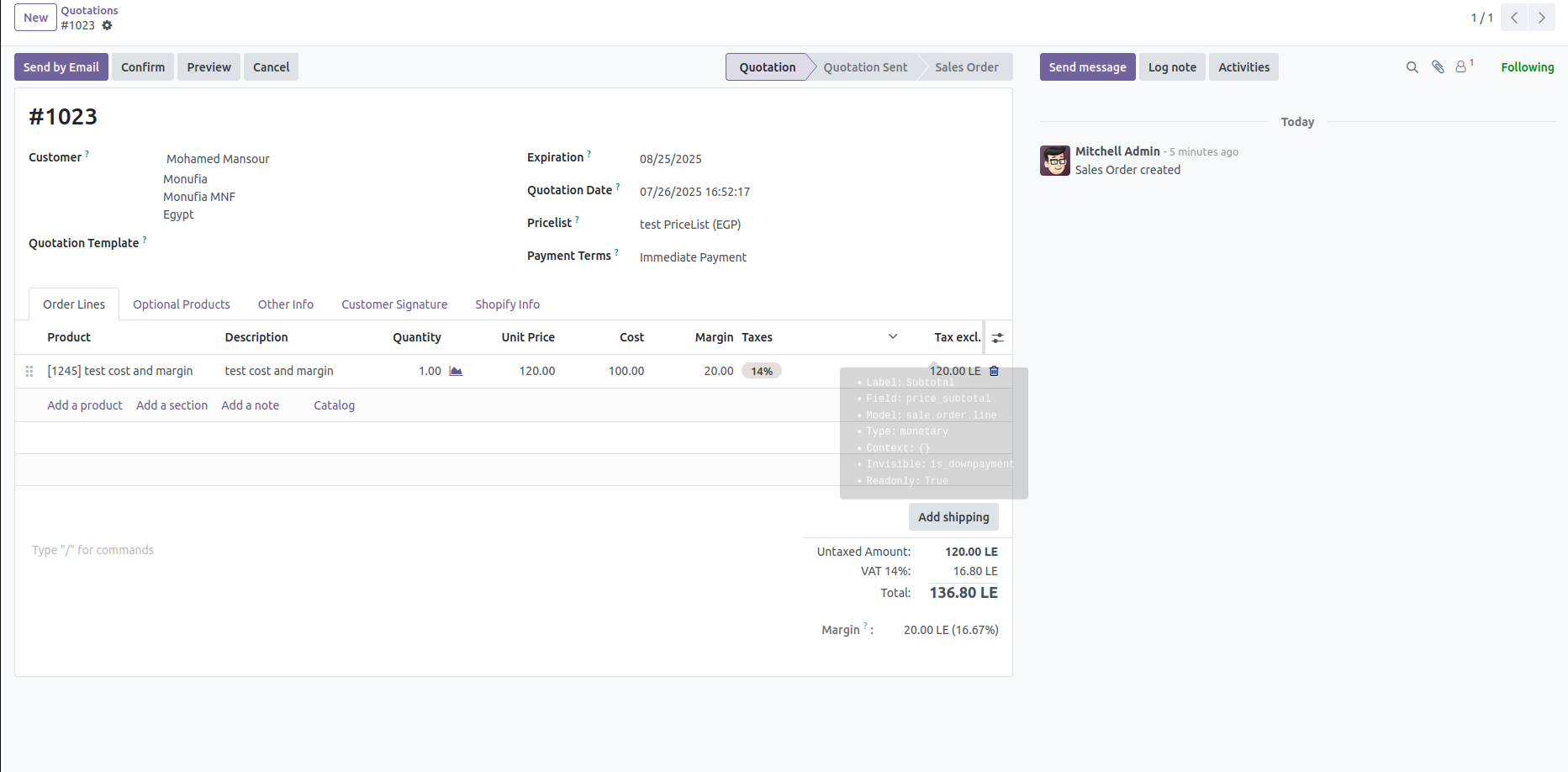
Task: Sort by Quantity column header
Action: pos(417,337)
